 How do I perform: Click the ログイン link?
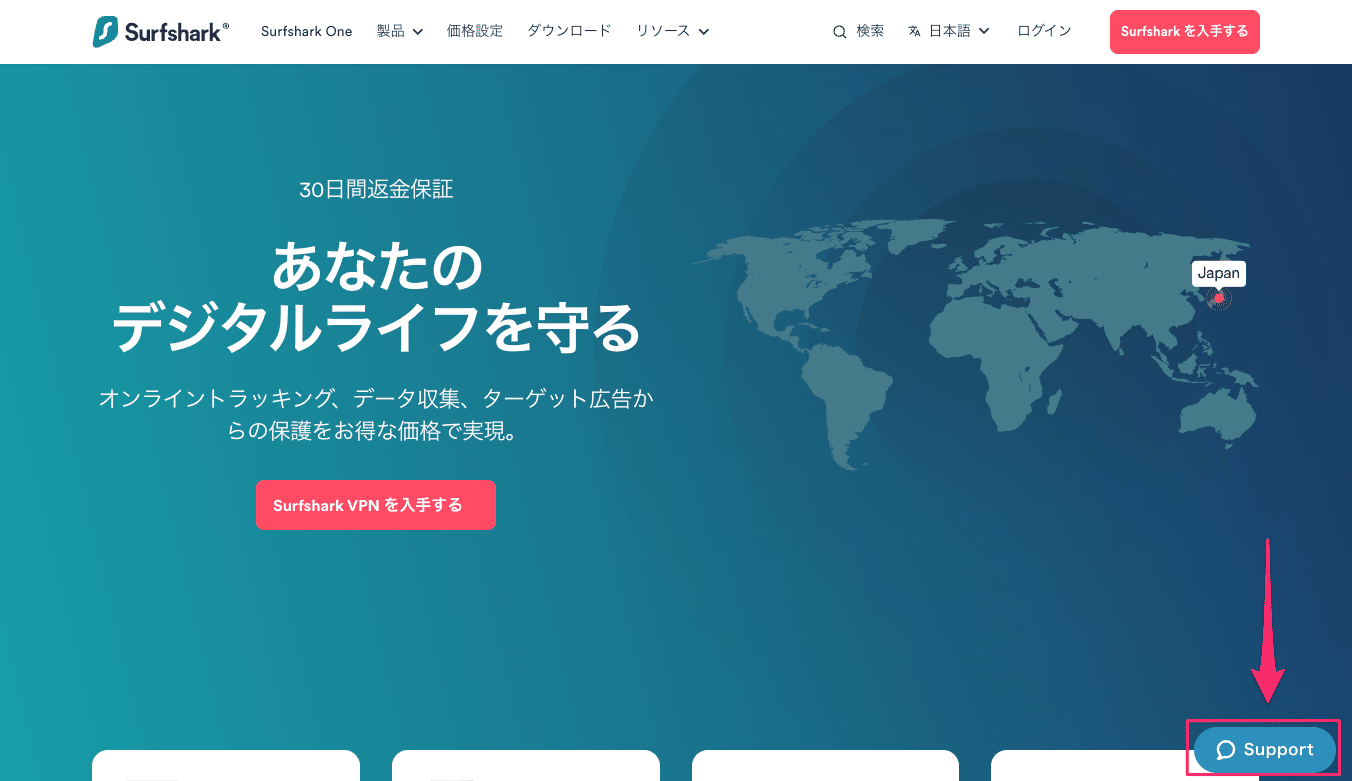click(1044, 31)
